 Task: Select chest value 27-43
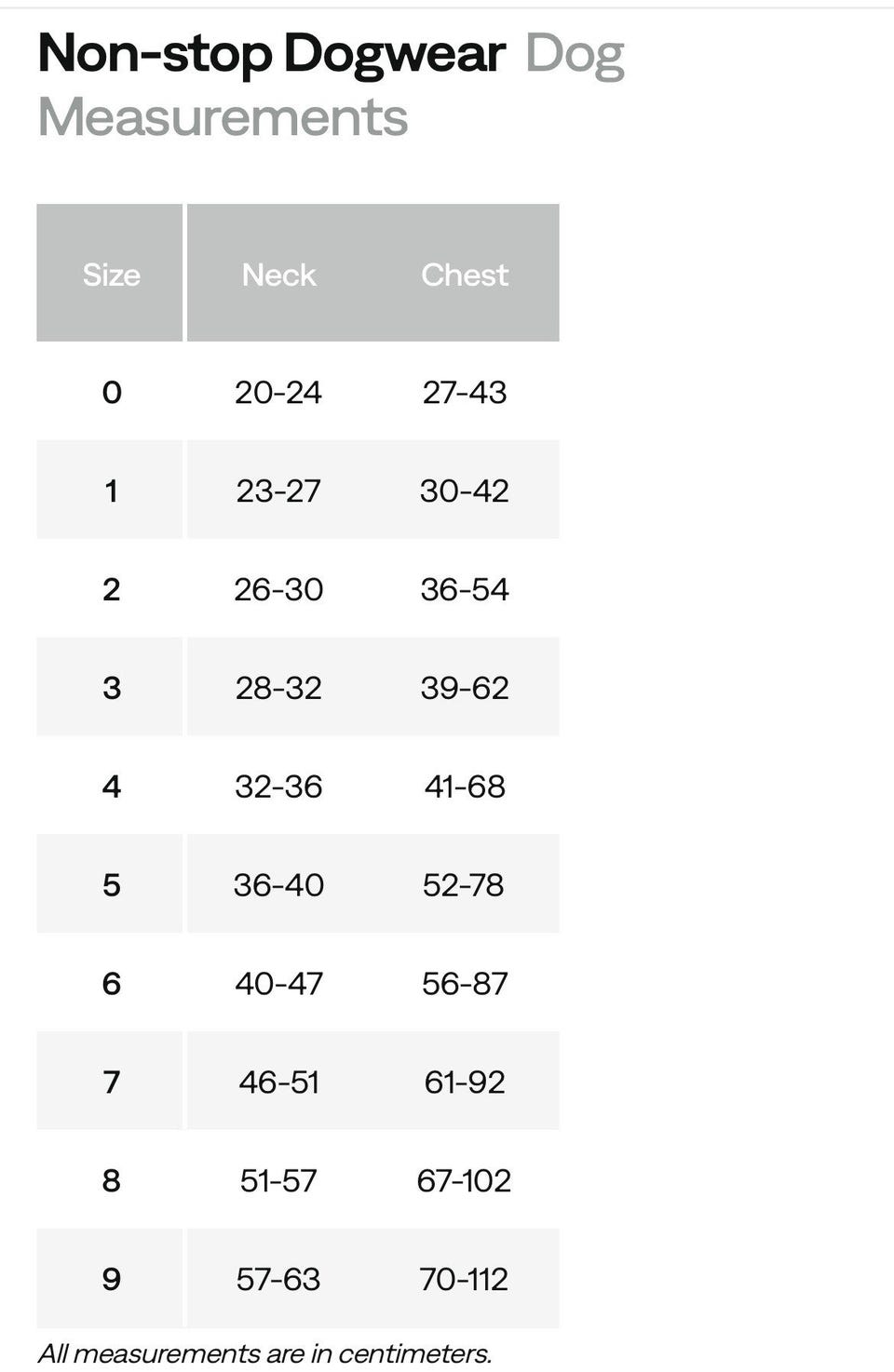click(x=465, y=392)
